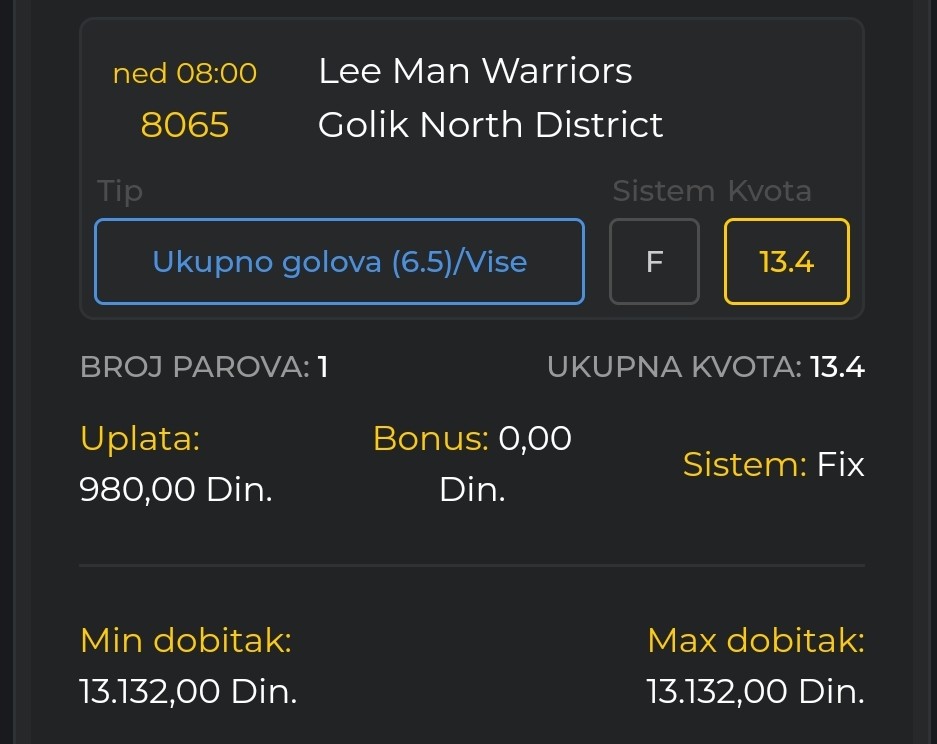The image size is (937, 744).
Task: Click the amount under Max dobitak
Action: [x=755, y=691]
